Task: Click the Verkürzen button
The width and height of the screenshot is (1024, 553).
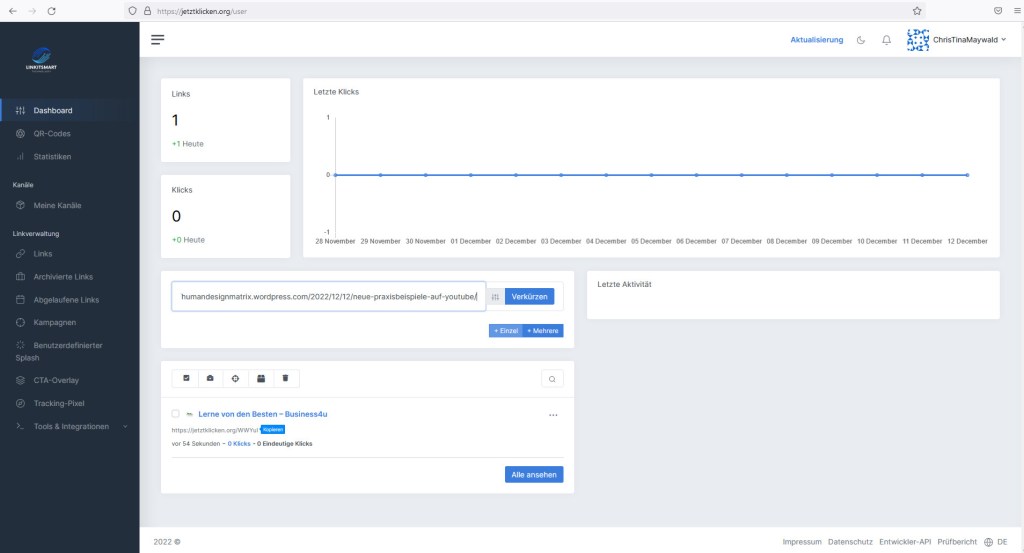Action: pyautogui.click(x=529, y=297)
